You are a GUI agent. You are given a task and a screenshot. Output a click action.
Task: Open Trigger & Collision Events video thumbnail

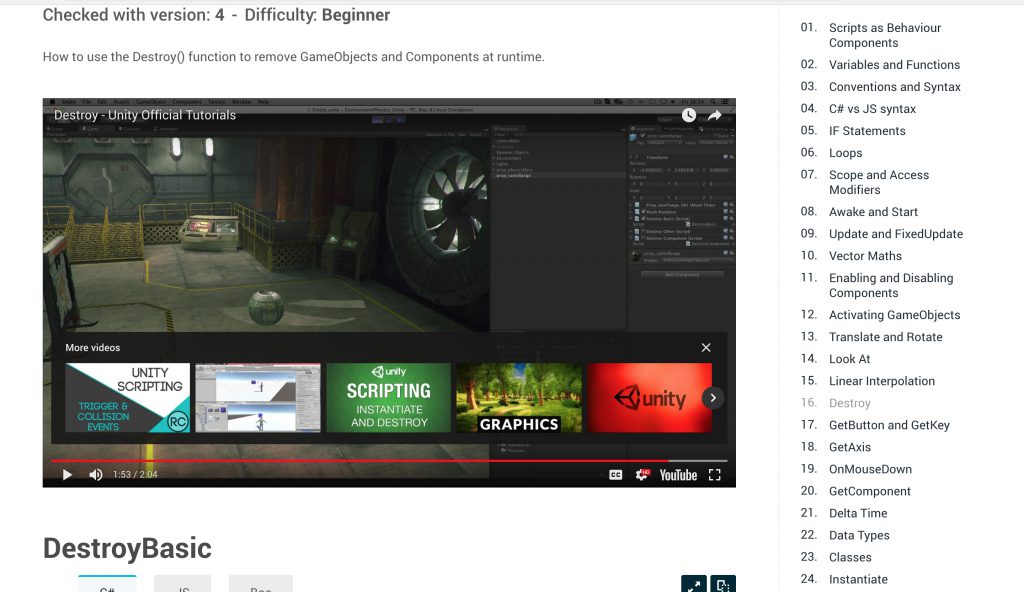point(127,398)
